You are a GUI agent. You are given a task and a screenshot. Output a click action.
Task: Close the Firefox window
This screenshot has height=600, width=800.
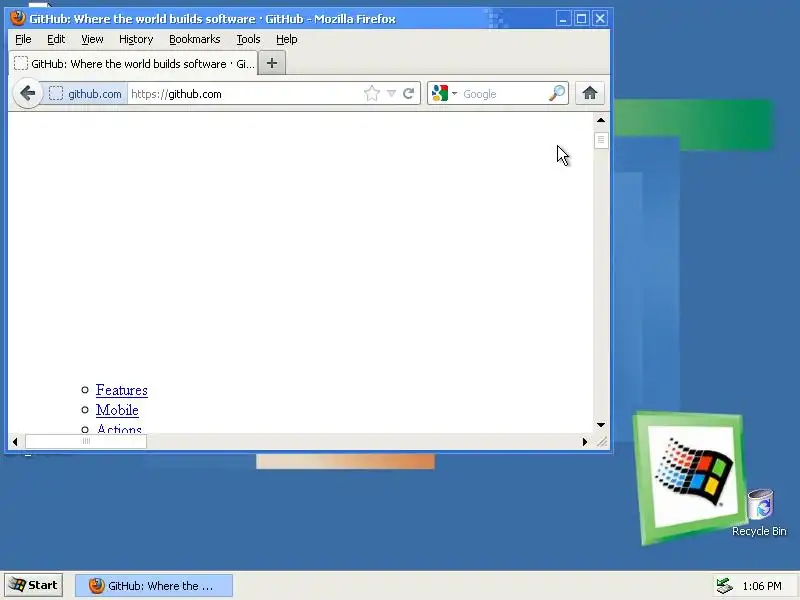pos(600,19)
